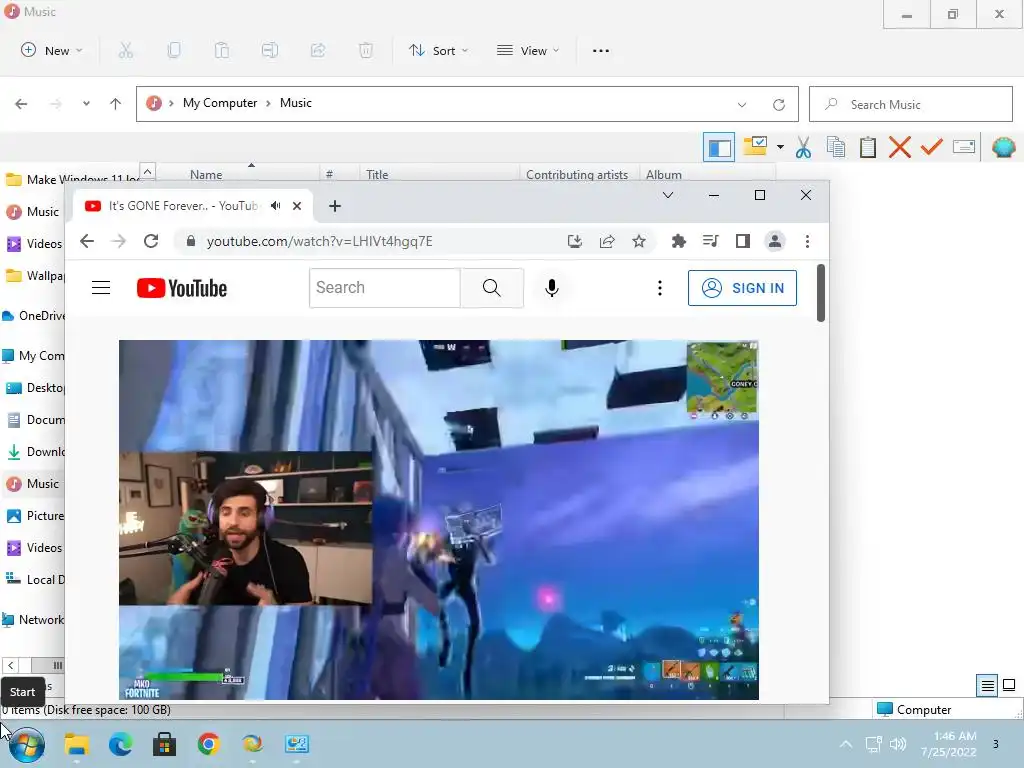Open the See more ellipsis in Explorer
This screenshot has width=1024, height=768.
(x=601, y=50)
